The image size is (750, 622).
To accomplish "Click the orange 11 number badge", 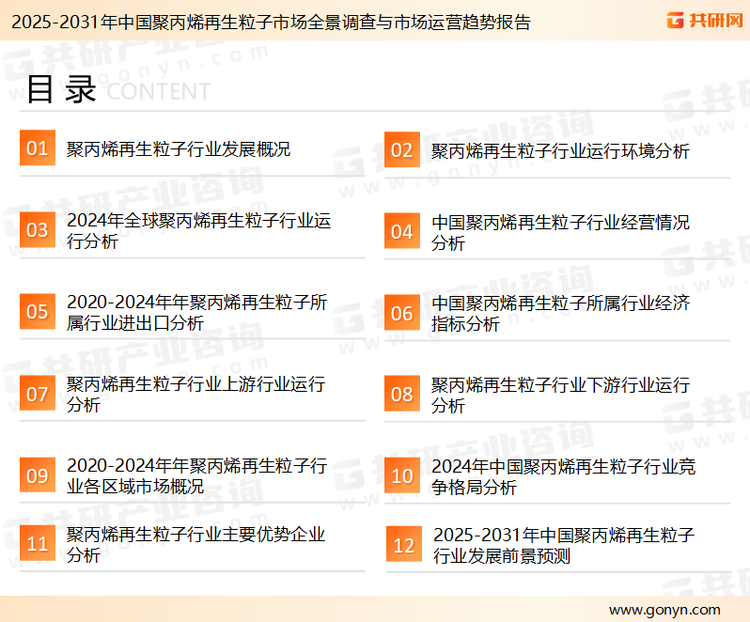I will [x=37, y=543].
